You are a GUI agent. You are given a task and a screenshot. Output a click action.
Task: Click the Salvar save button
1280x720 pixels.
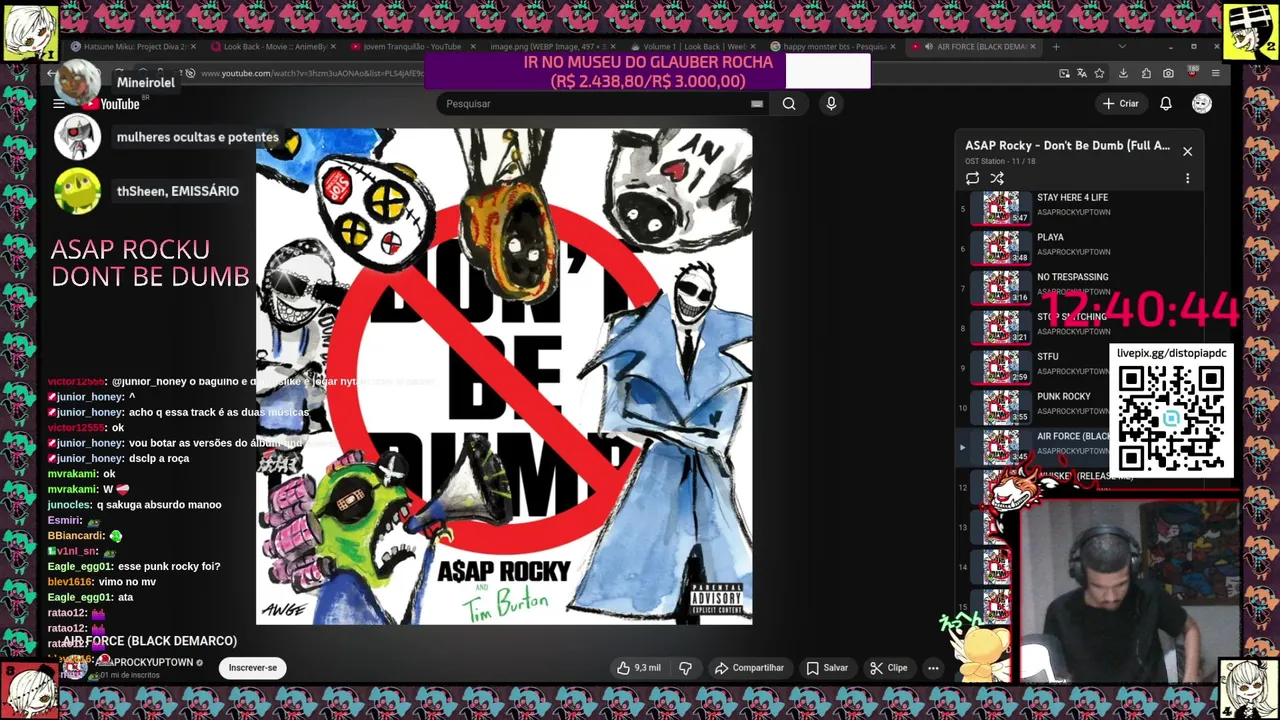click(x=827, y=668)
